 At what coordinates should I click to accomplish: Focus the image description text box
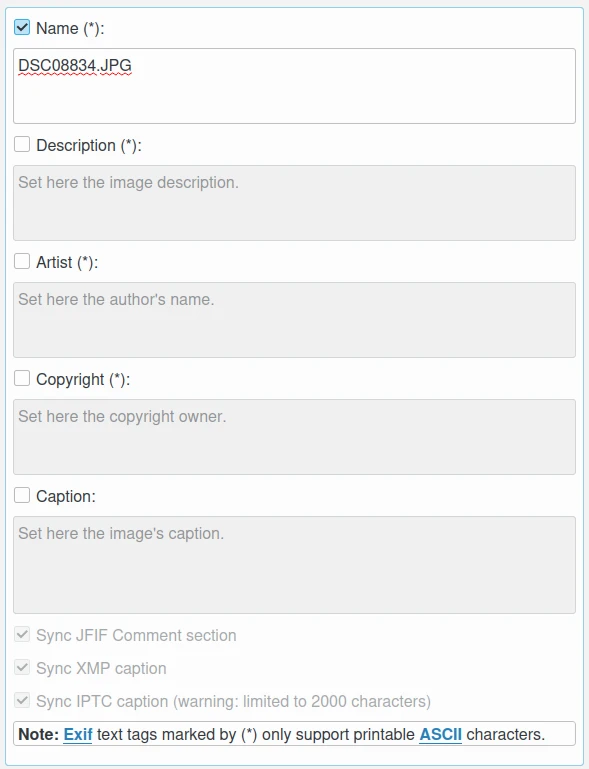click(294, 203)
